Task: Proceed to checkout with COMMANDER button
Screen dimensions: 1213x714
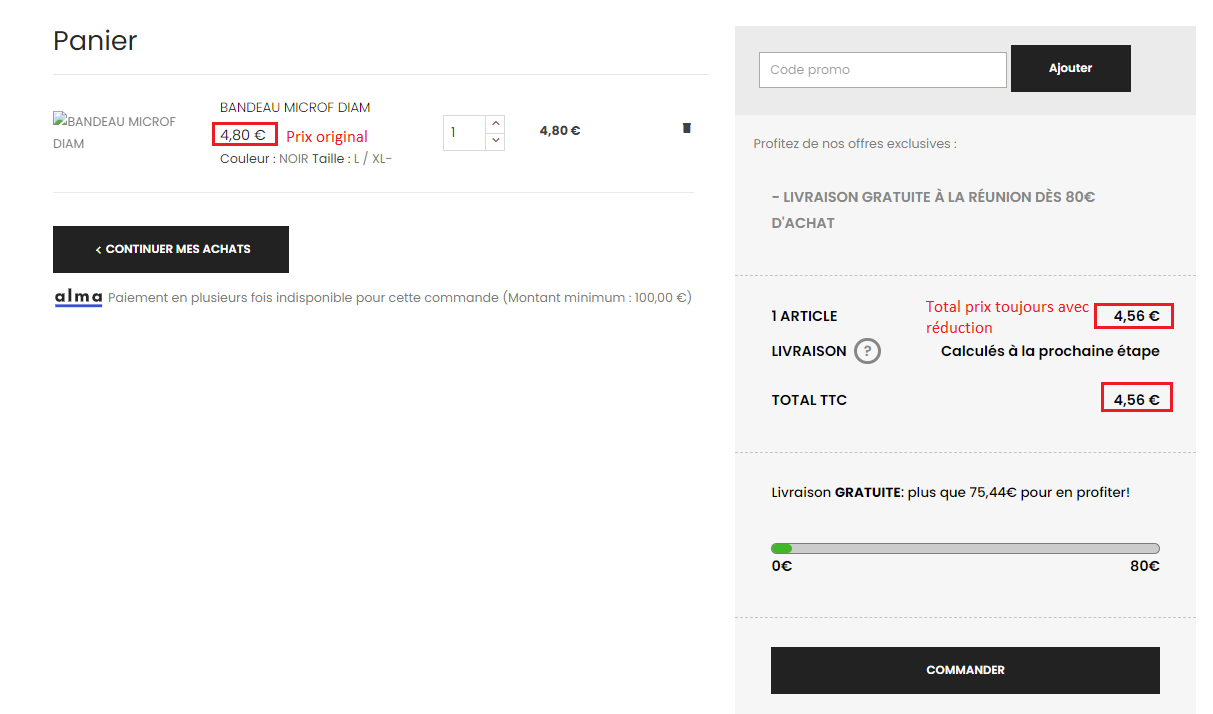Action: click(x=965, y=670)
